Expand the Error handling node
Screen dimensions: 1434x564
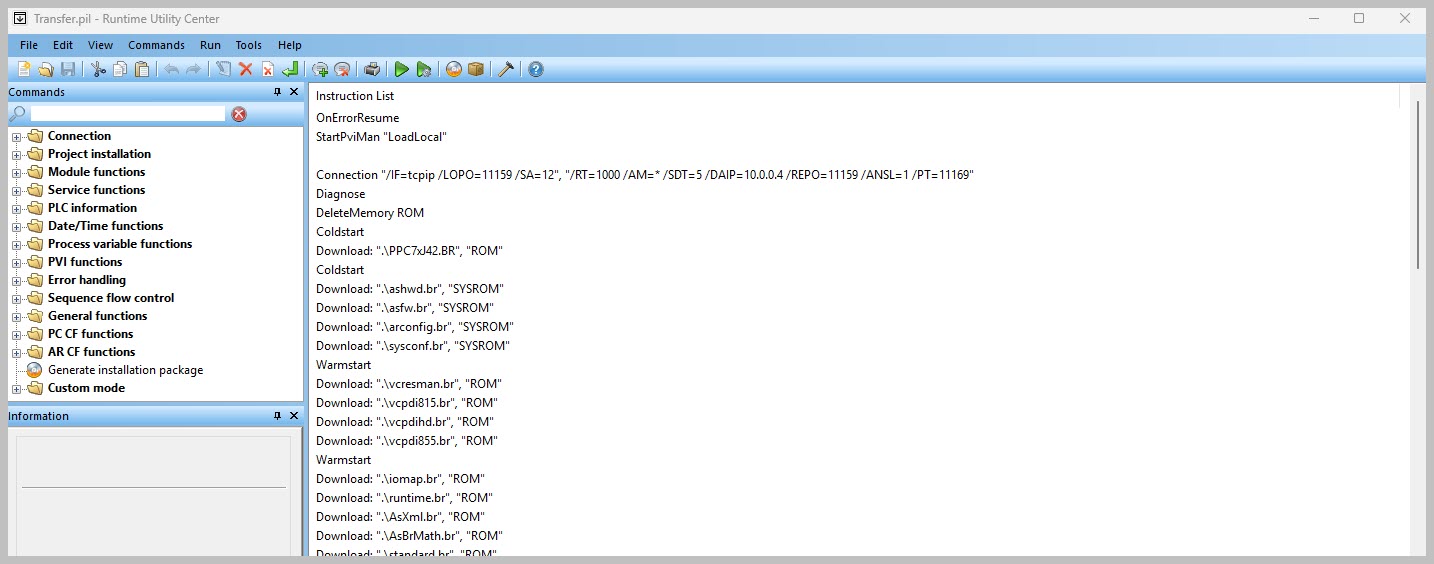coord(16,281)
